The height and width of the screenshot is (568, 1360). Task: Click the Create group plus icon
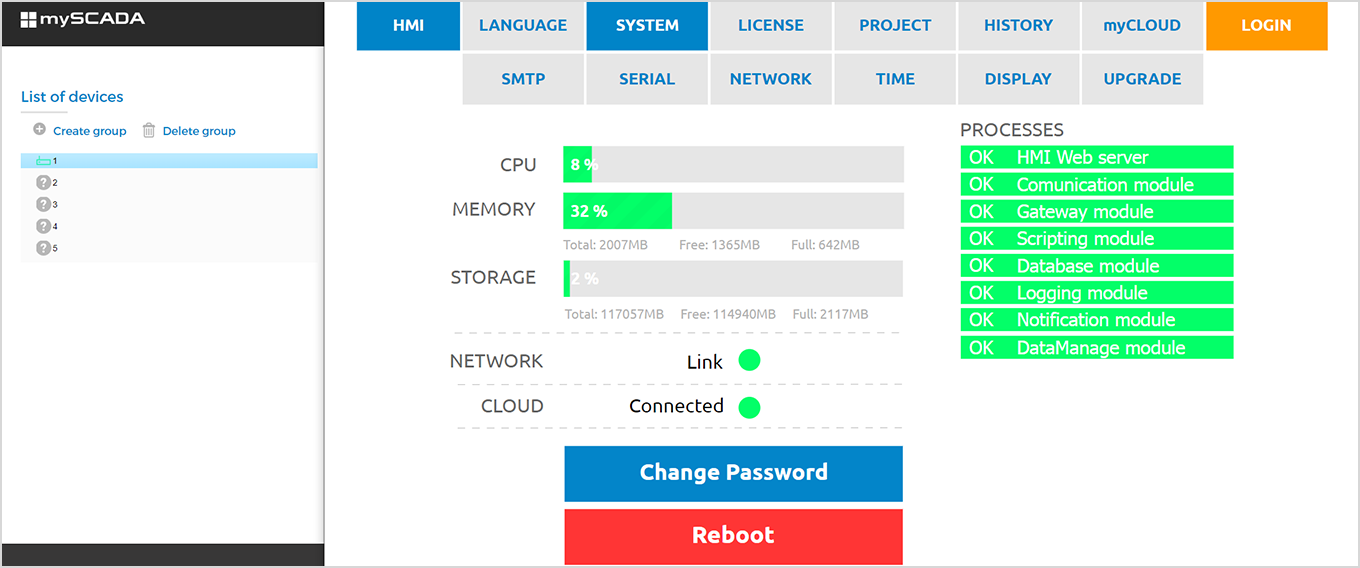click(40, 130)
